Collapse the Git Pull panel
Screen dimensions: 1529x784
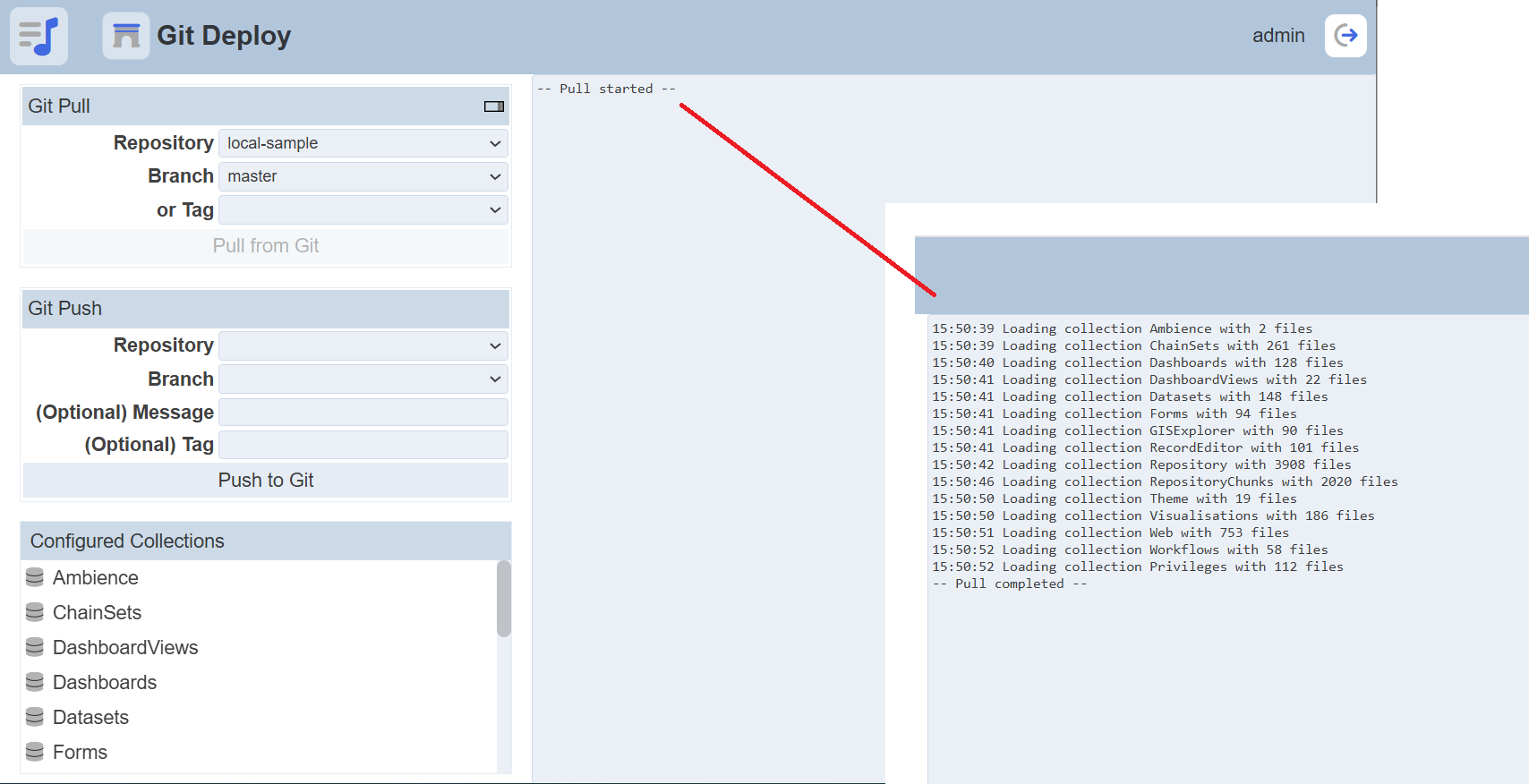point(493,107)
